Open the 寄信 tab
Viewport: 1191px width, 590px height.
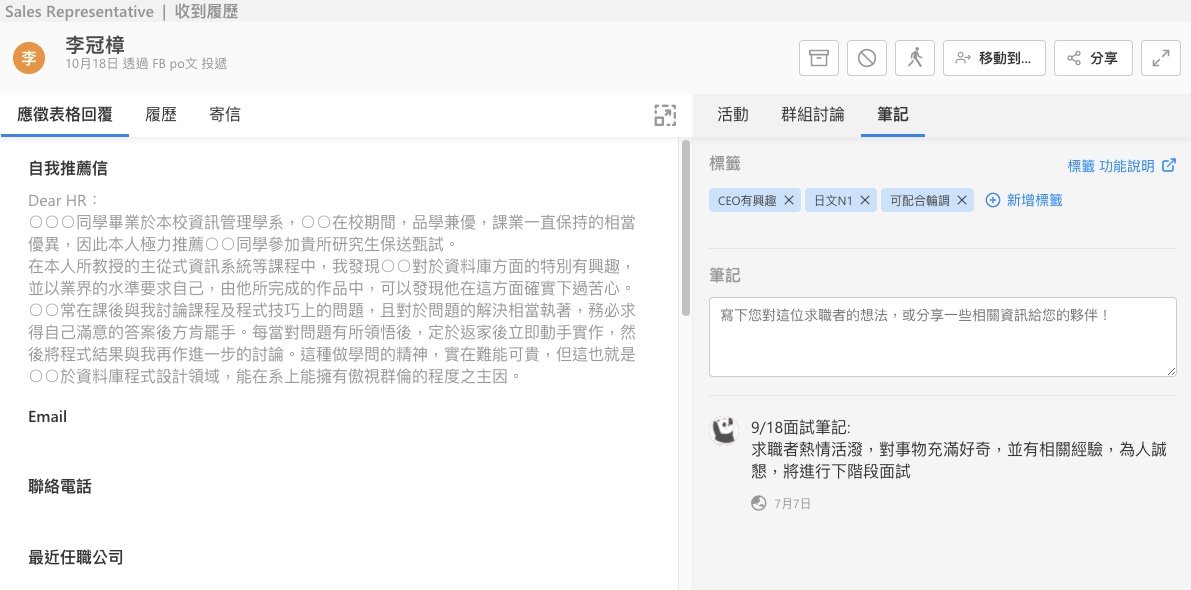point(225,115)
